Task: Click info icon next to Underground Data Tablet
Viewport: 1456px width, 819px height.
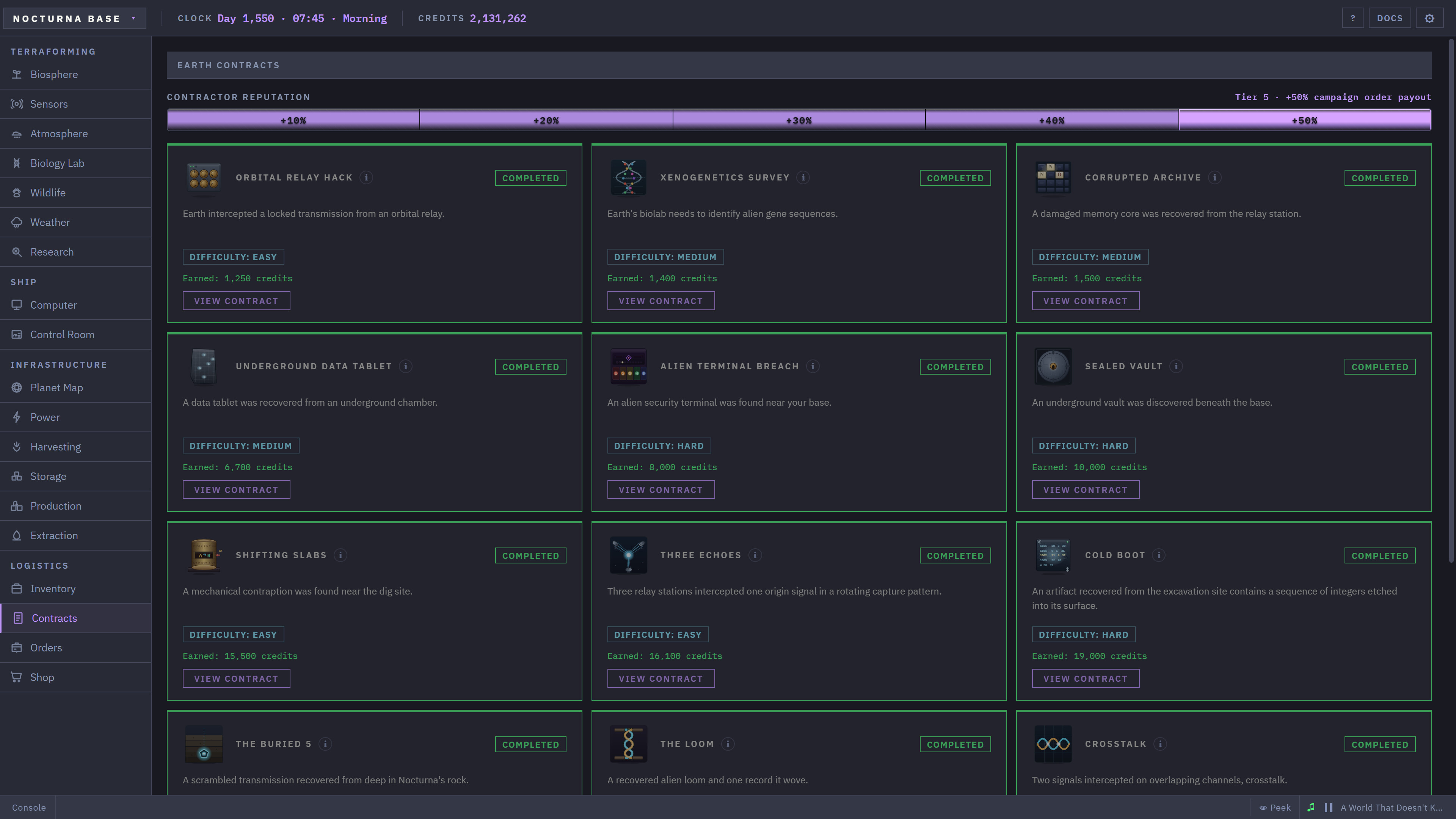Action: coord(405,366)
